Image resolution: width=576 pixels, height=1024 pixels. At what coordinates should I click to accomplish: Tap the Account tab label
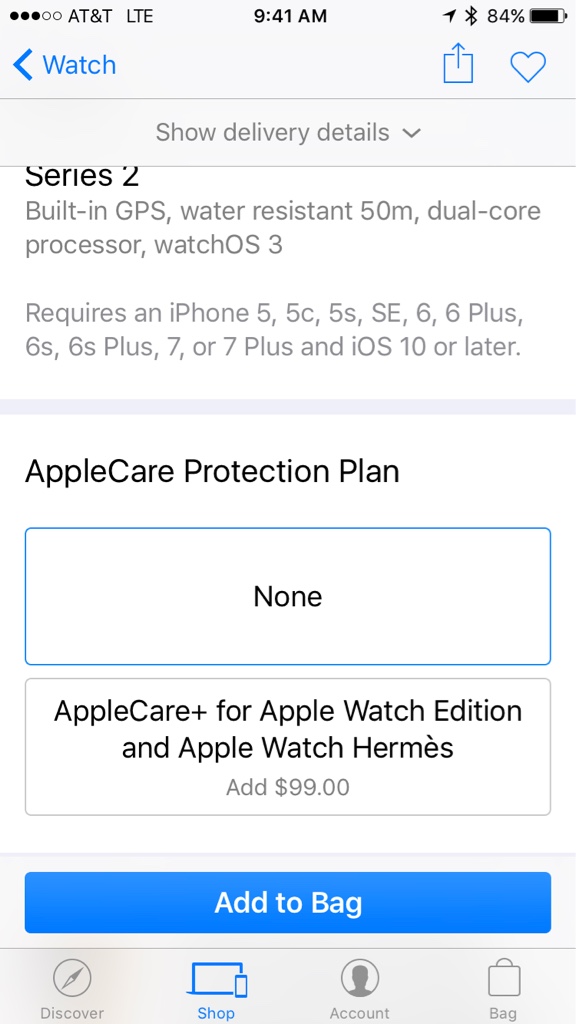pos(360,1013)
